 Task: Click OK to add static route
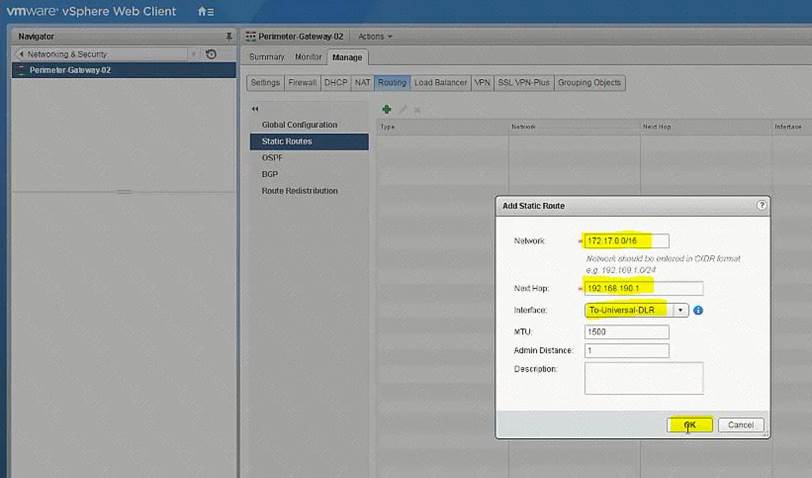click(690, 425)
